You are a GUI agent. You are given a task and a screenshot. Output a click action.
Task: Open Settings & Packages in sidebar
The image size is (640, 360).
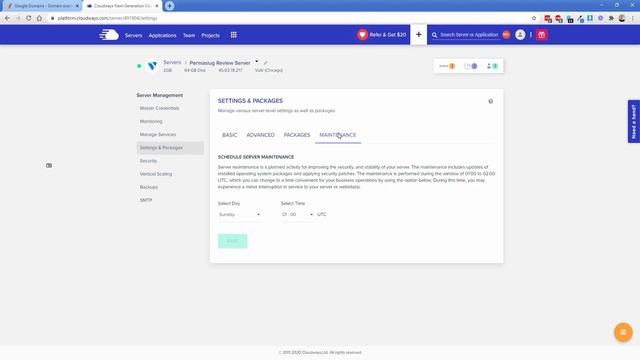(170, 148)
